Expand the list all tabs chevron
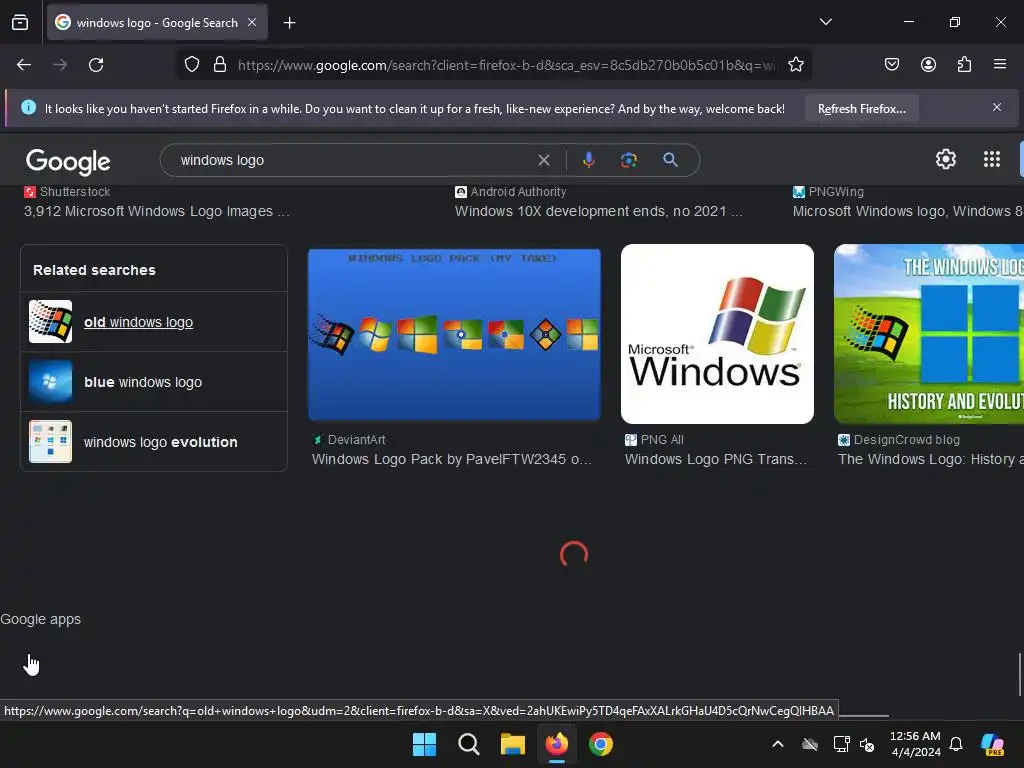 point(825,22)
